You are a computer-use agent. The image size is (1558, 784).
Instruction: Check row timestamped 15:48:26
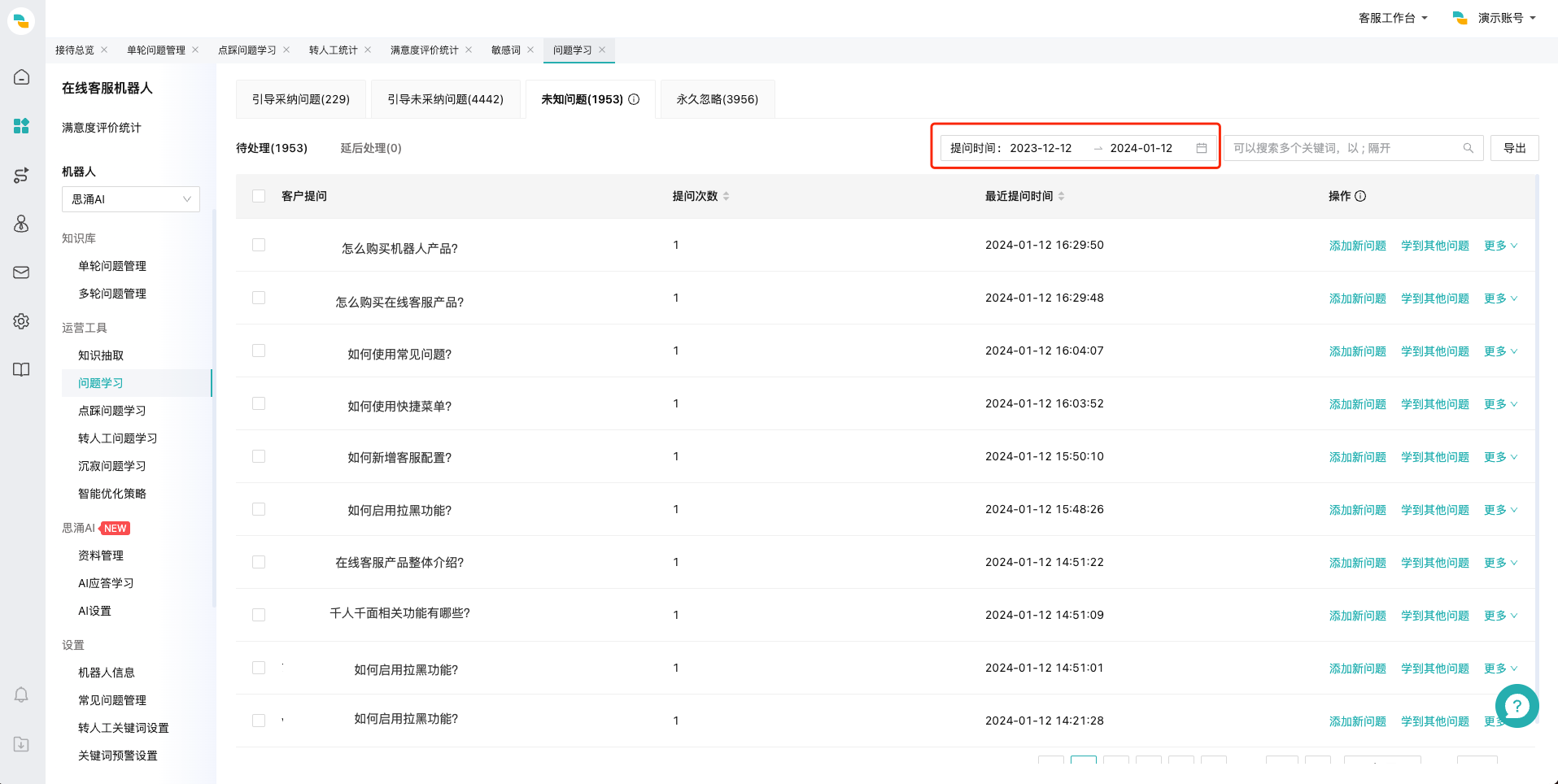(259, 509)
